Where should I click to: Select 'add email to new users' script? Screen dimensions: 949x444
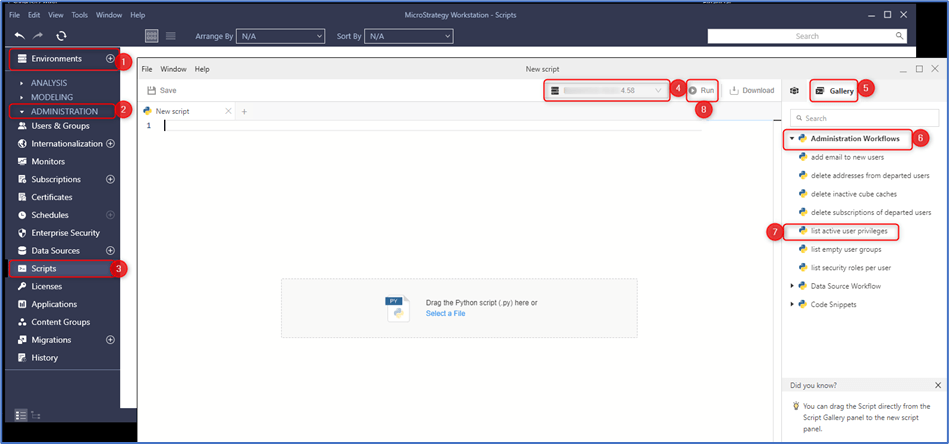(x=847, y=157)
